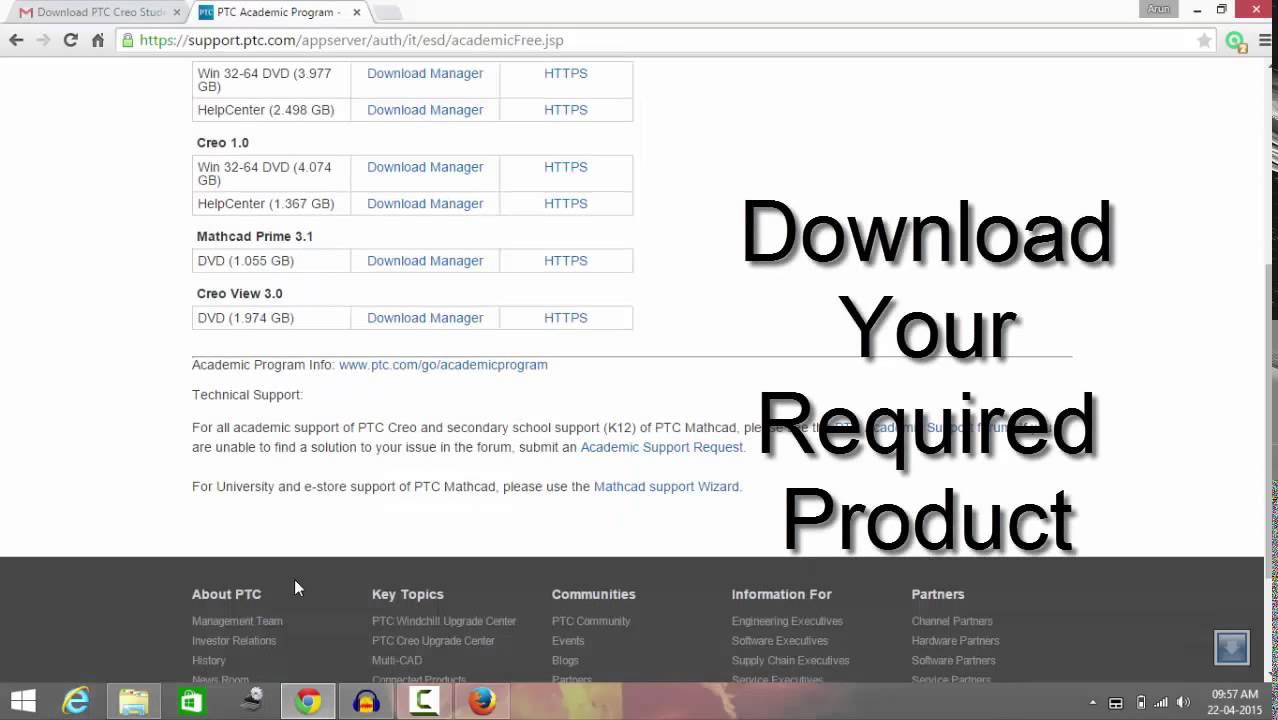Open Multi-CAD footer link
The width and height of the screenshot is (1278, 720).
click(397, 661)
